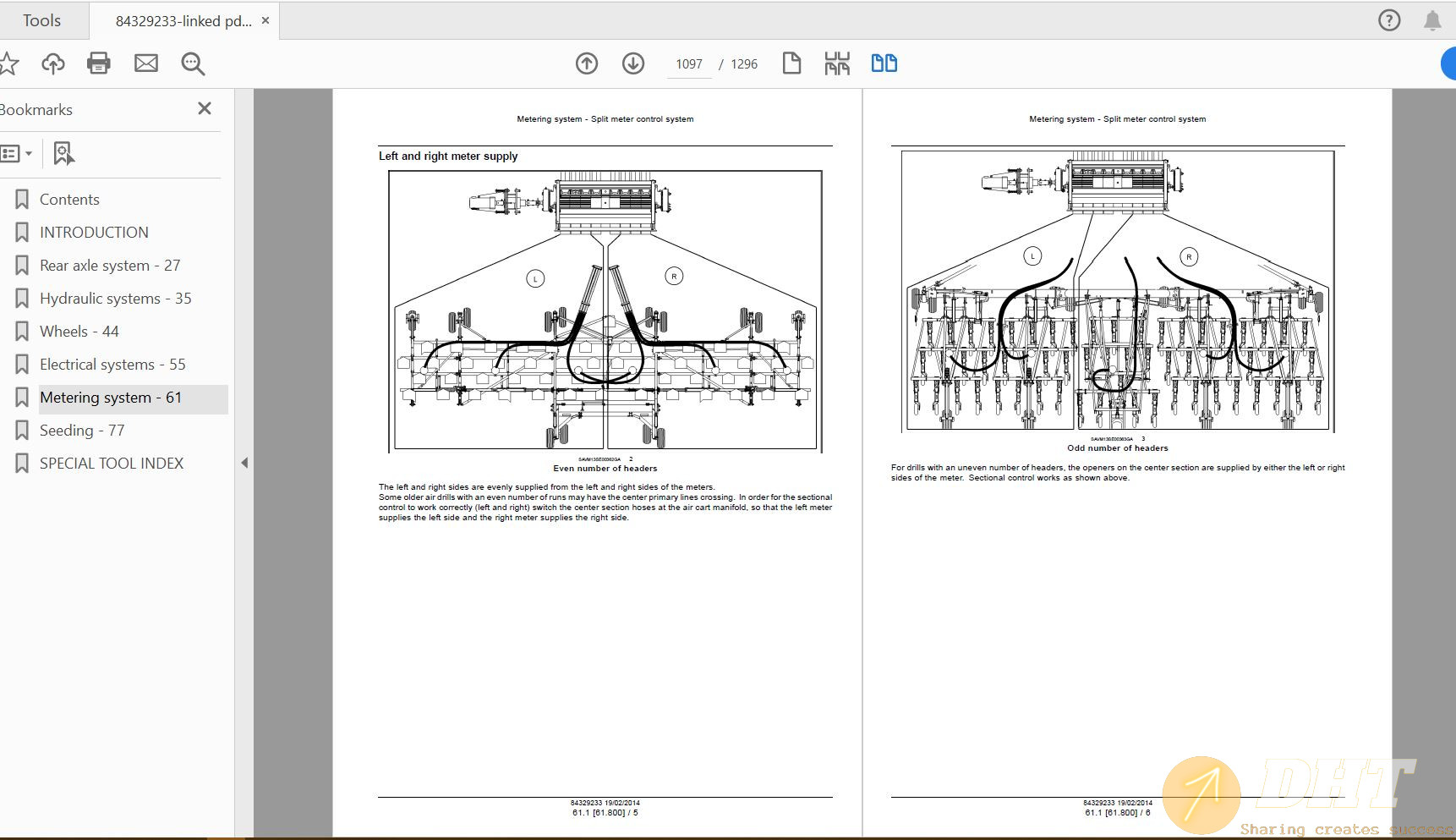Go to previous page arrow
The height and width of the screenshot is (840, 1456).
(x=587, y=63)
